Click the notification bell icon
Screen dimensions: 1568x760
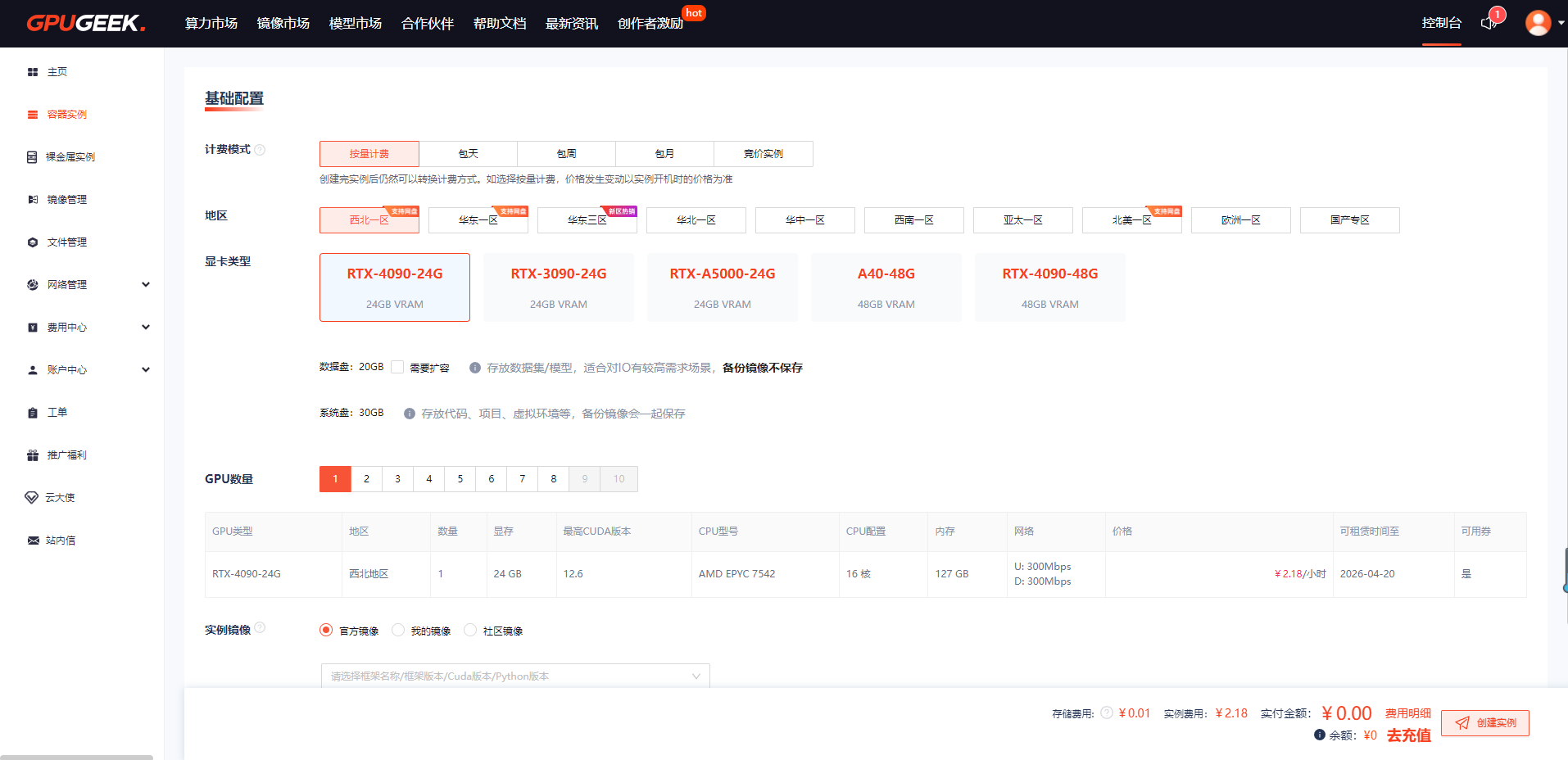[1488, 23]
